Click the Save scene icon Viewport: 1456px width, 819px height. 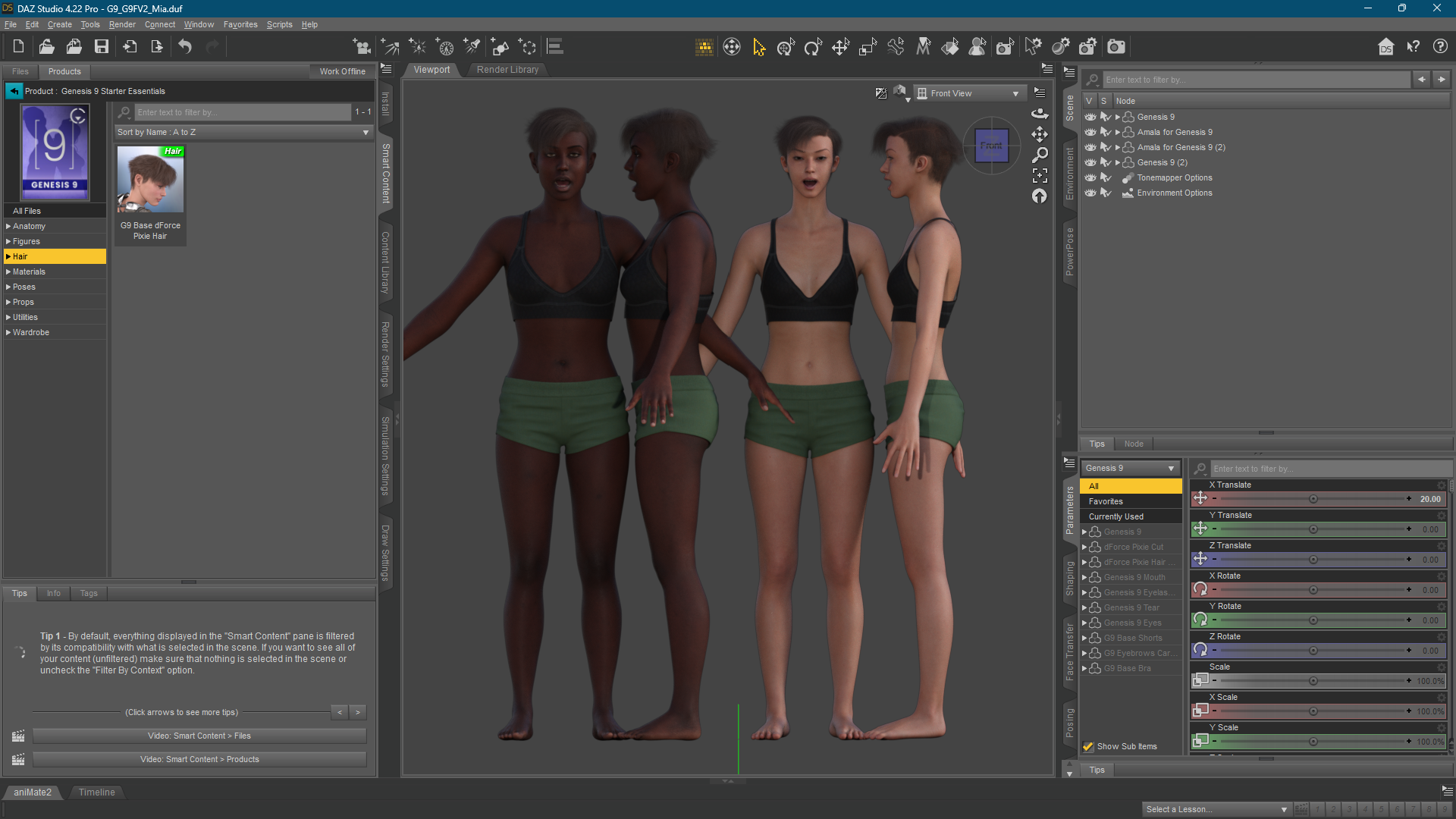pos(101,47)
